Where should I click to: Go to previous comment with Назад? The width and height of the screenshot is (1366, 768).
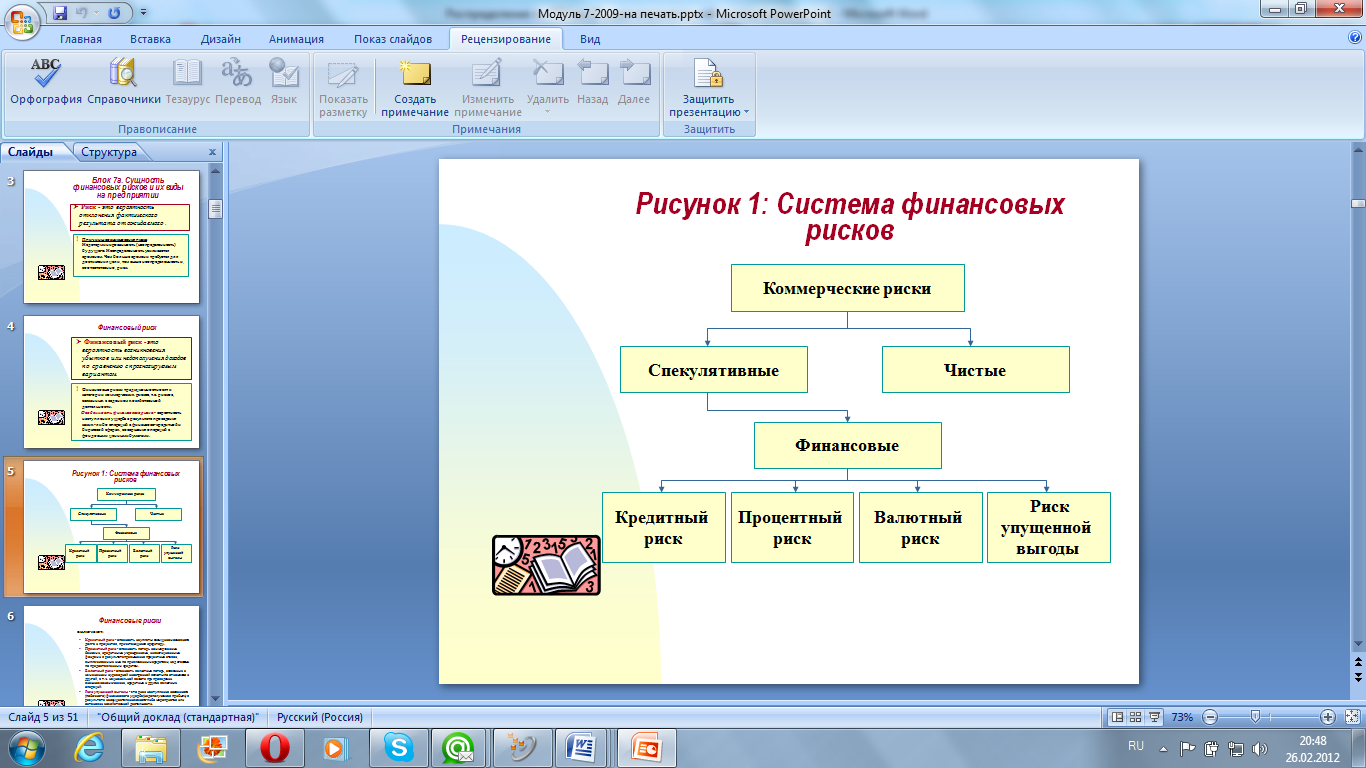[592, 82]
